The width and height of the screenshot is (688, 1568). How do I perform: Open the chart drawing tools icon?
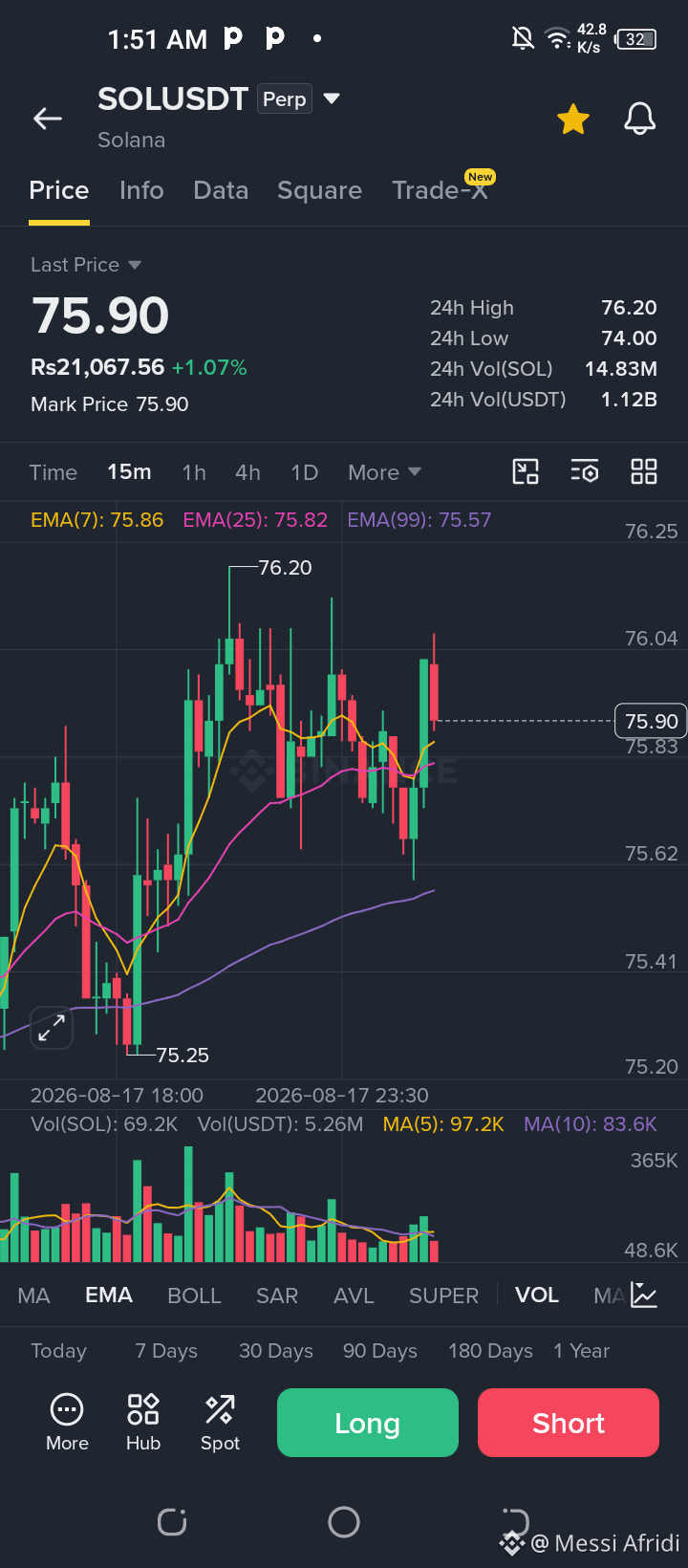pos(526,471)
